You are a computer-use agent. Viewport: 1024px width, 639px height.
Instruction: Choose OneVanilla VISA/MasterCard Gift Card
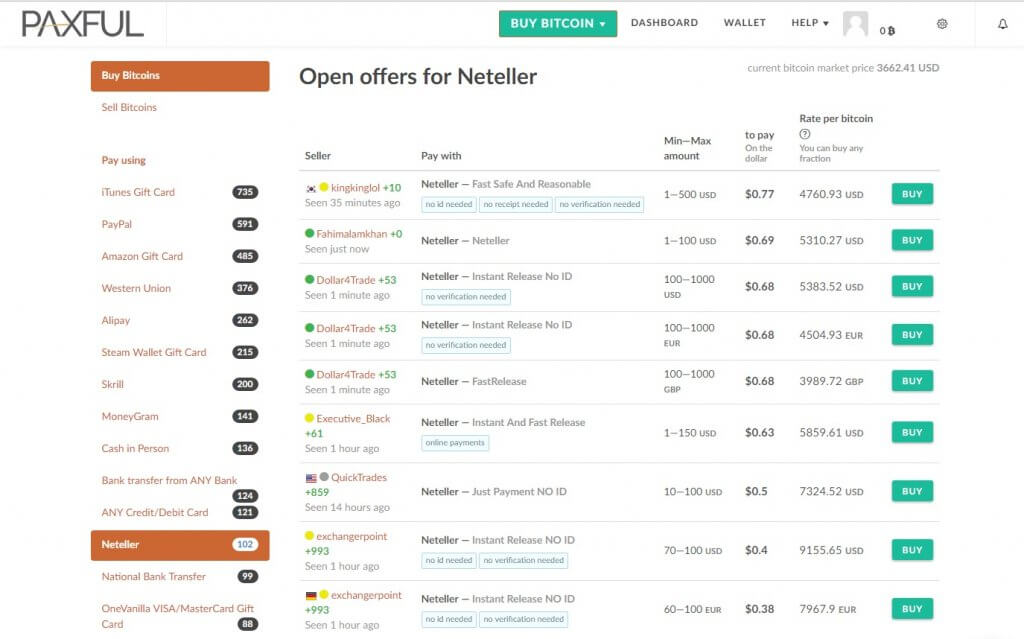click(178, 616)
